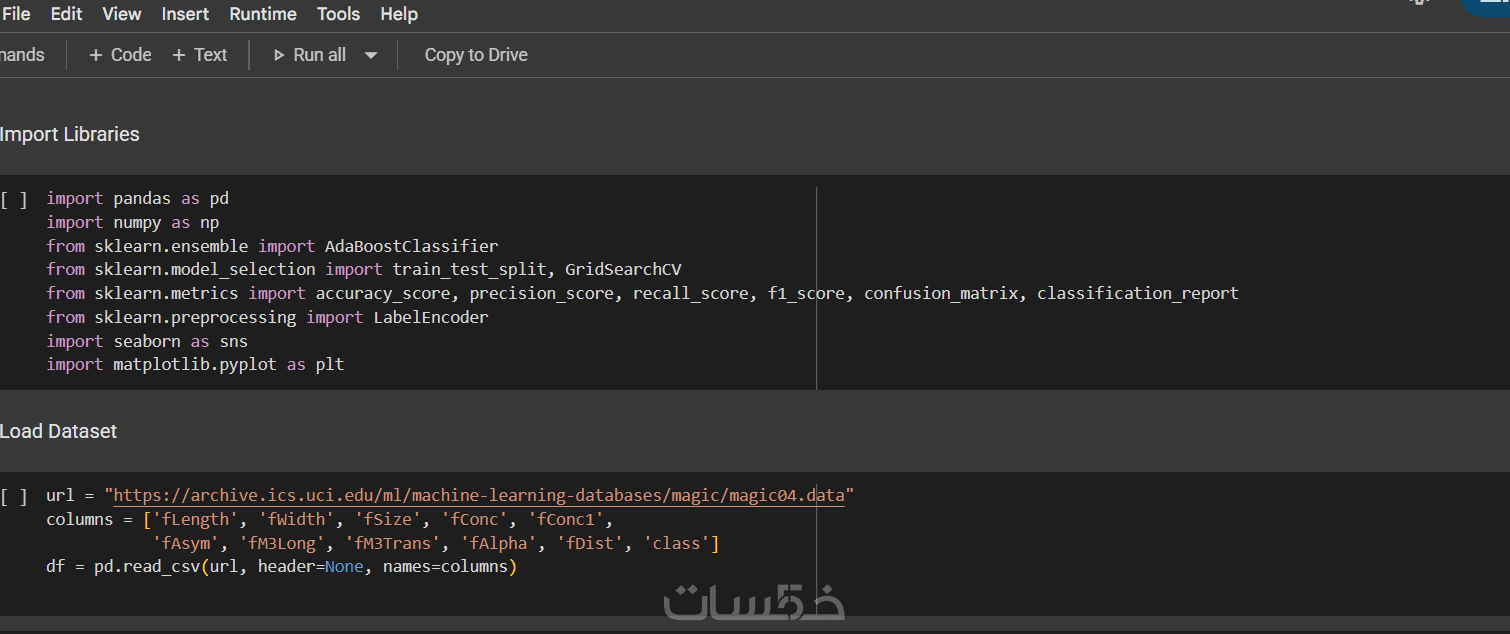Expand the Run all dropdown arrow
Viewport: 1510px width, 634px height.
(x=371, y=55)
